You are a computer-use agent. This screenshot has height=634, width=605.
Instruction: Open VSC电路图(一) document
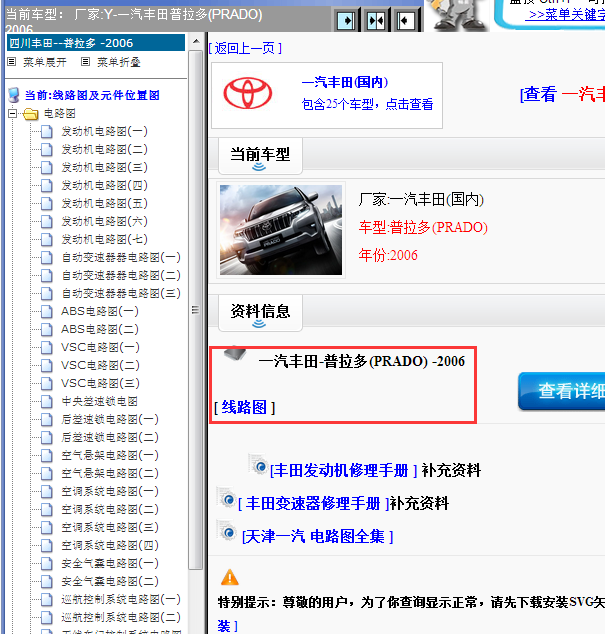(x=100, y=347)
